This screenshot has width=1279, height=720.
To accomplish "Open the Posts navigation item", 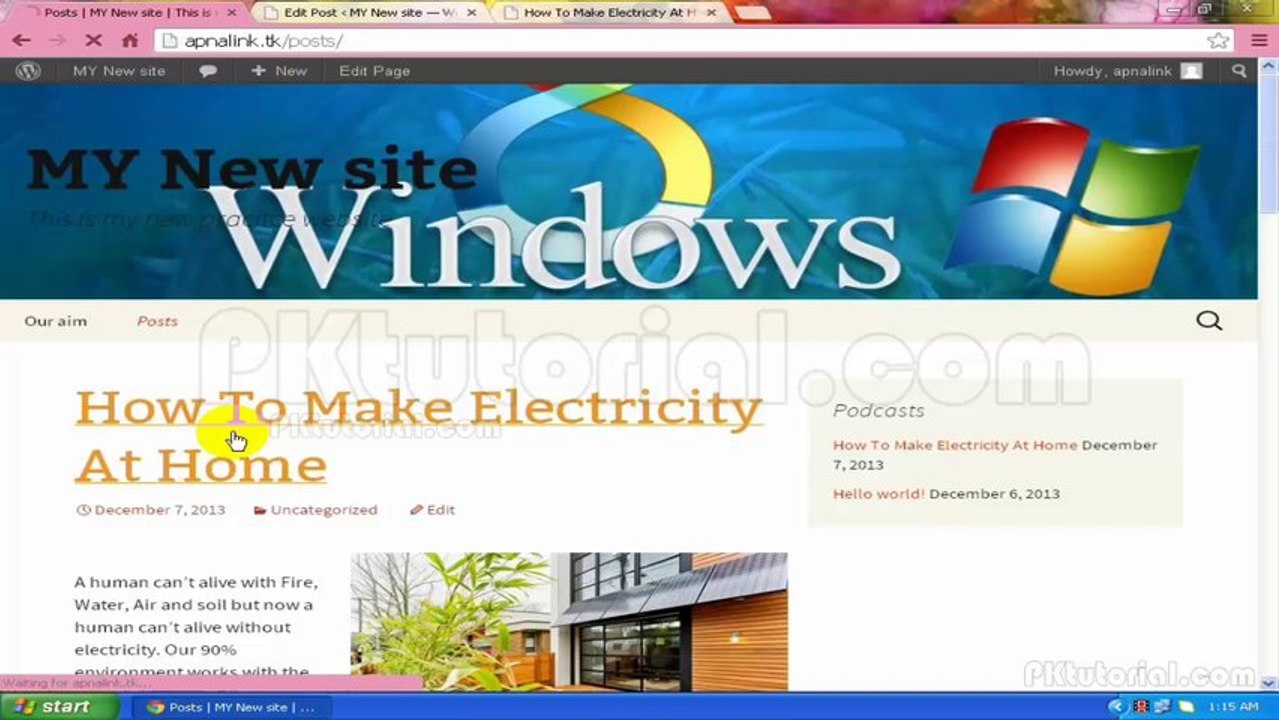I will (157, 321).
